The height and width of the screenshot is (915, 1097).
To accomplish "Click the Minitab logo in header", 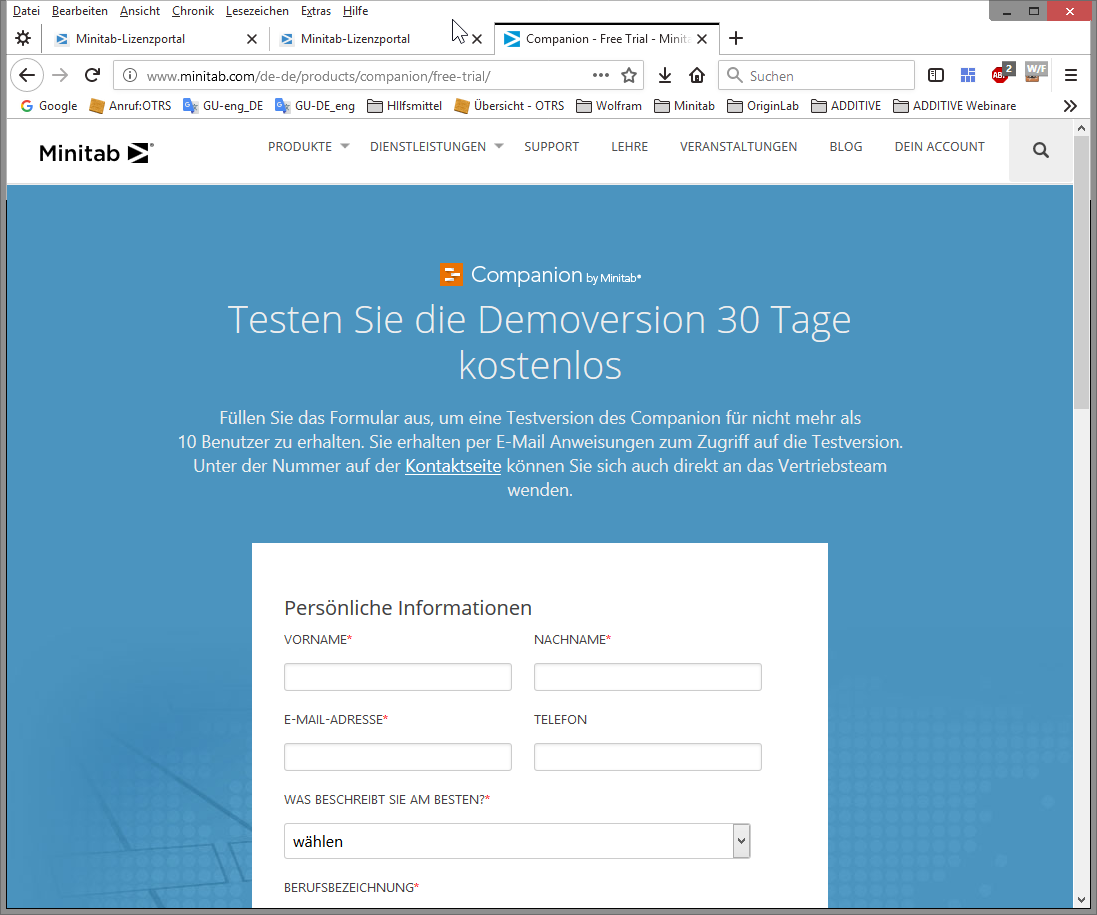I will pos(96,152).
